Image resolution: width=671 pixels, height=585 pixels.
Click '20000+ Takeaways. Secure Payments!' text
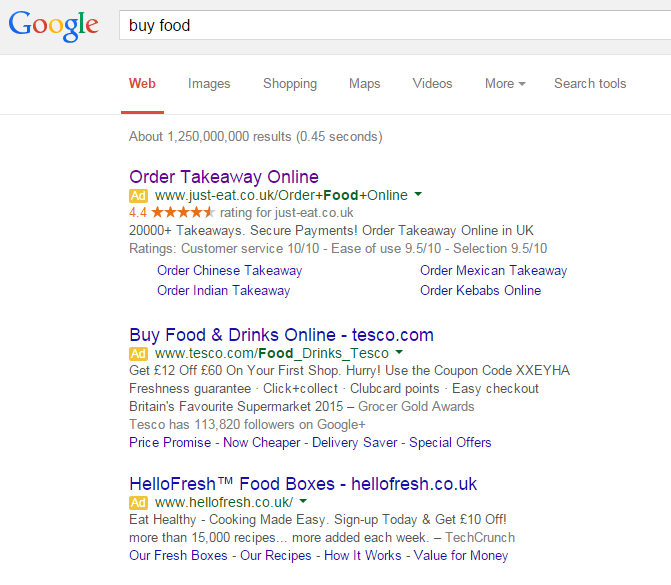coord(243,231)
